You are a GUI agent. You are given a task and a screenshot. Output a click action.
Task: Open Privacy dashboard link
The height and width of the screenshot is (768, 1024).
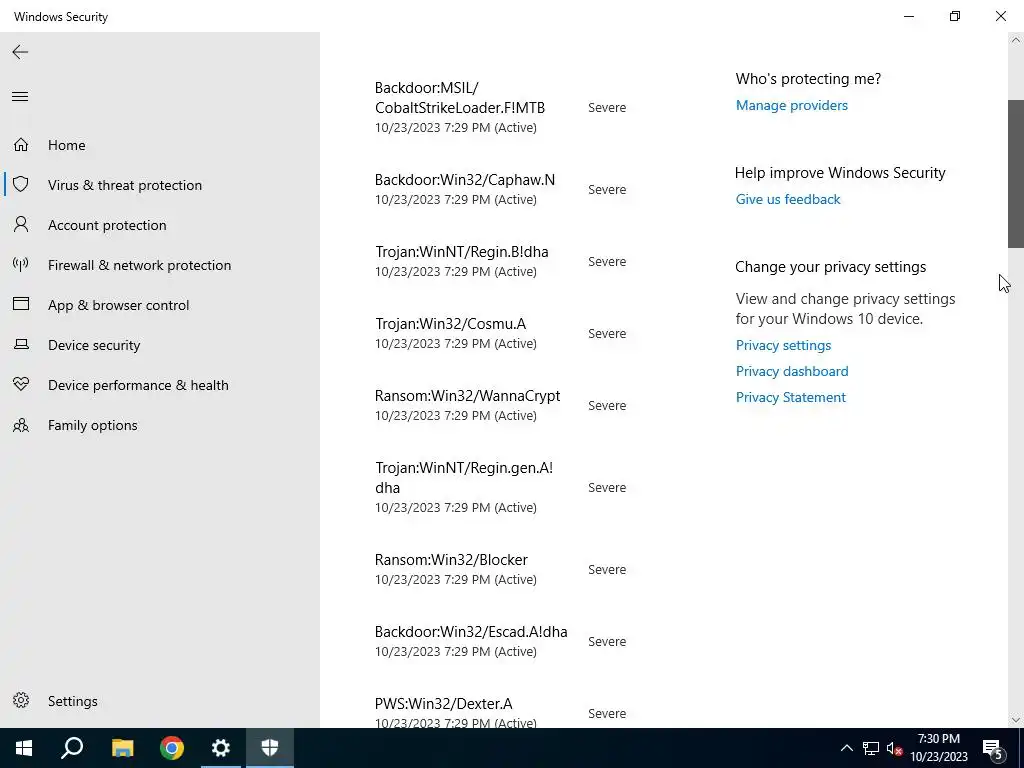[x=792, y=371]
